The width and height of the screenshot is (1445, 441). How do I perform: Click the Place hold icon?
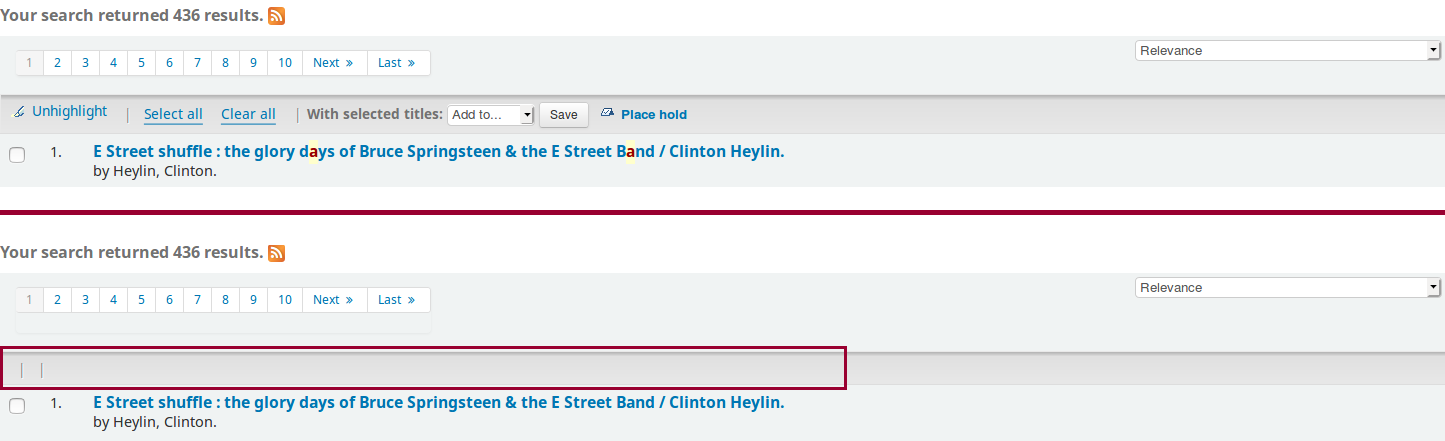(x=607, y=114)
